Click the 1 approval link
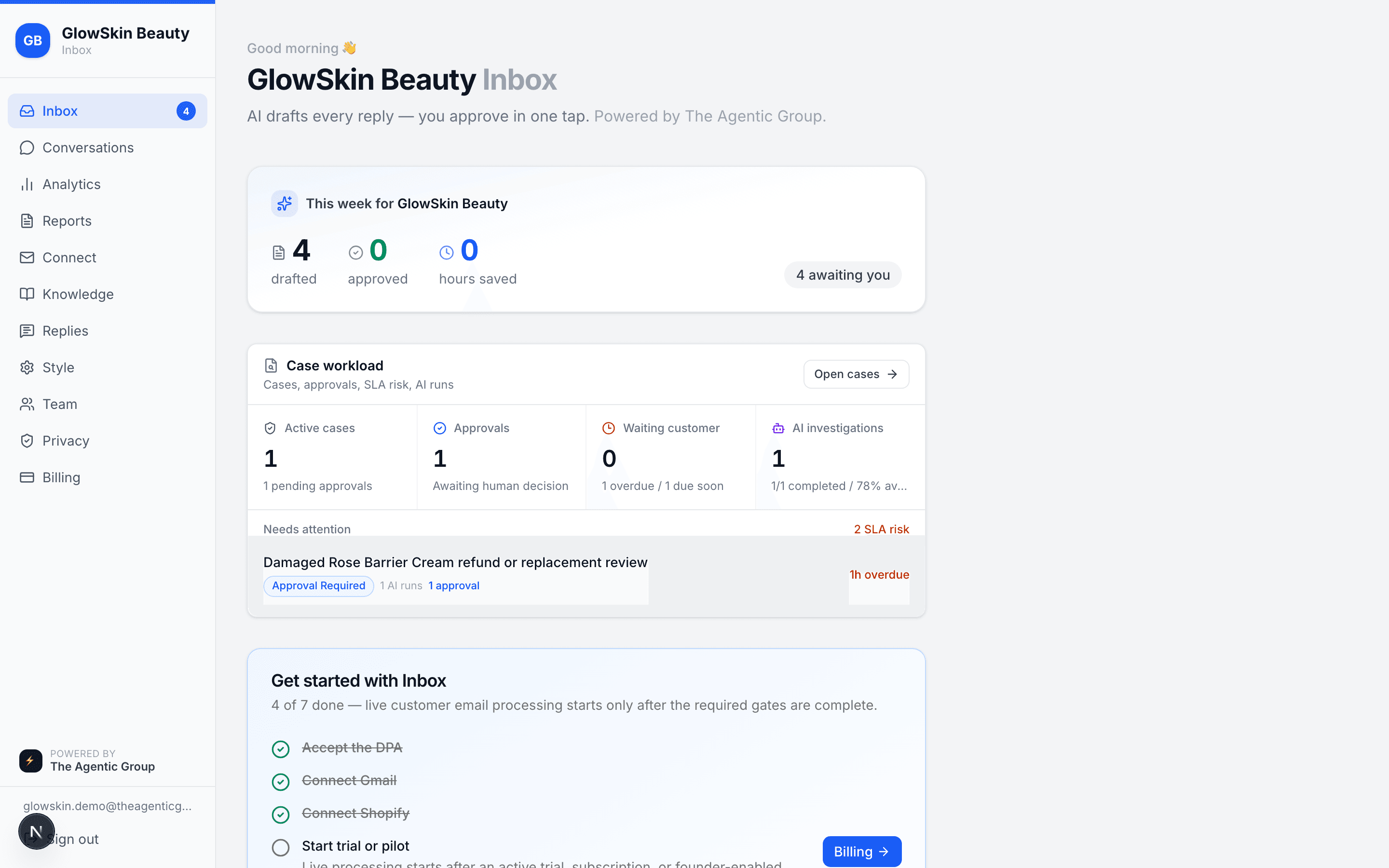The height and width of the screenshot is (868, 1389). tap(453, 585)
